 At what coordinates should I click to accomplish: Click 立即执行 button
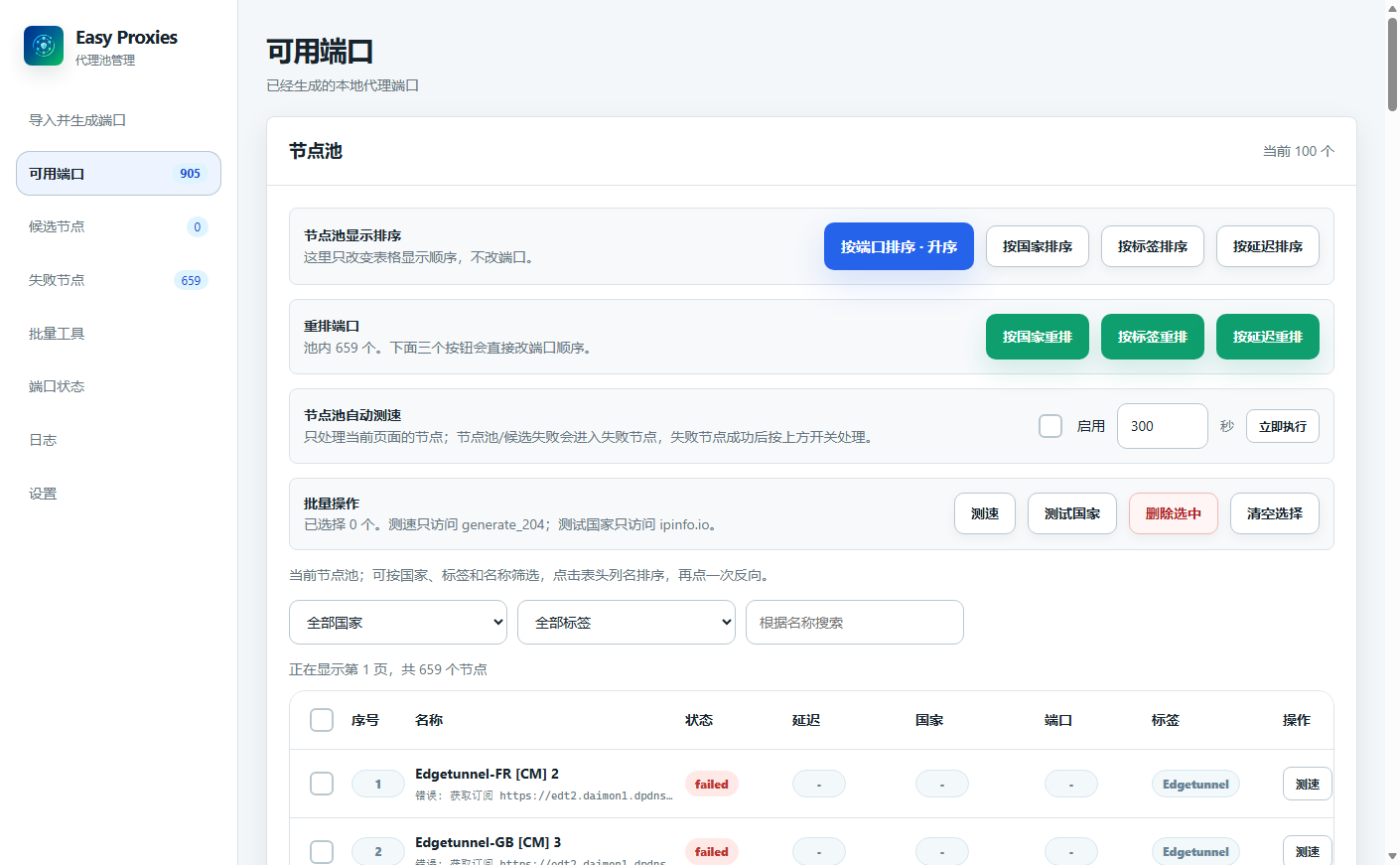click(x=1283, y=426)
